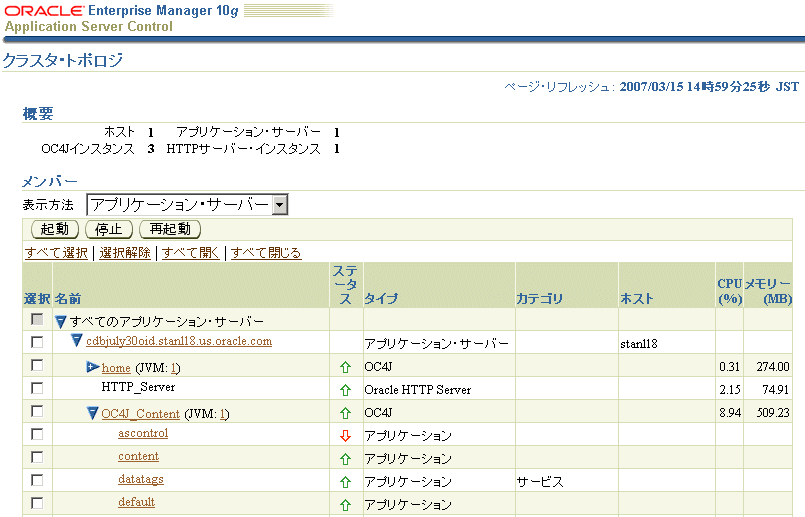Check the cdbjuly30oid.stanl18.us.oracle.com row checkbox

pyautogui.click(x=37, y=342)
